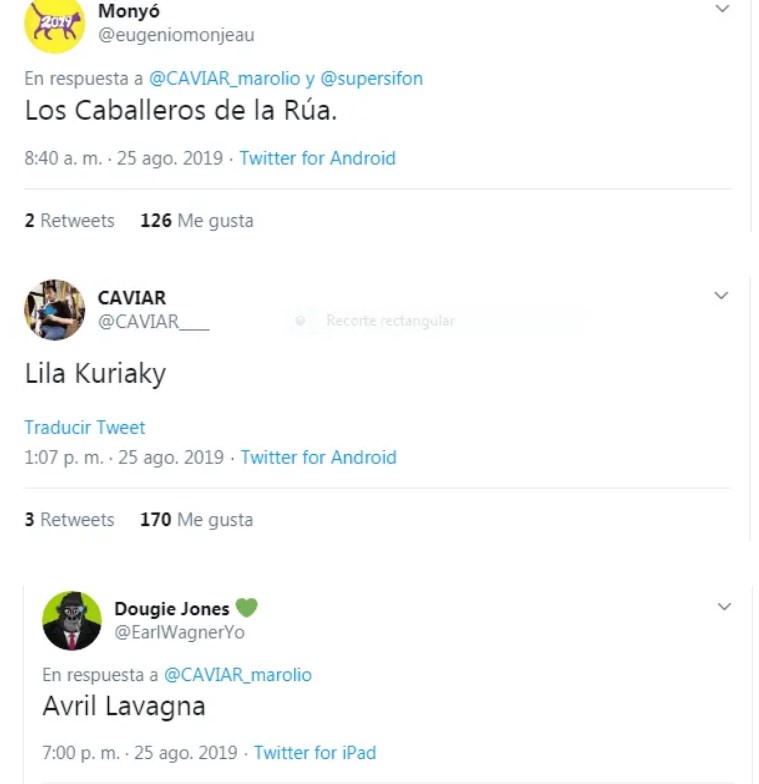The width and height of the screenshot is (759, 784).
Task: View the 2 Retweets list
Action: (x=70, y=220)
